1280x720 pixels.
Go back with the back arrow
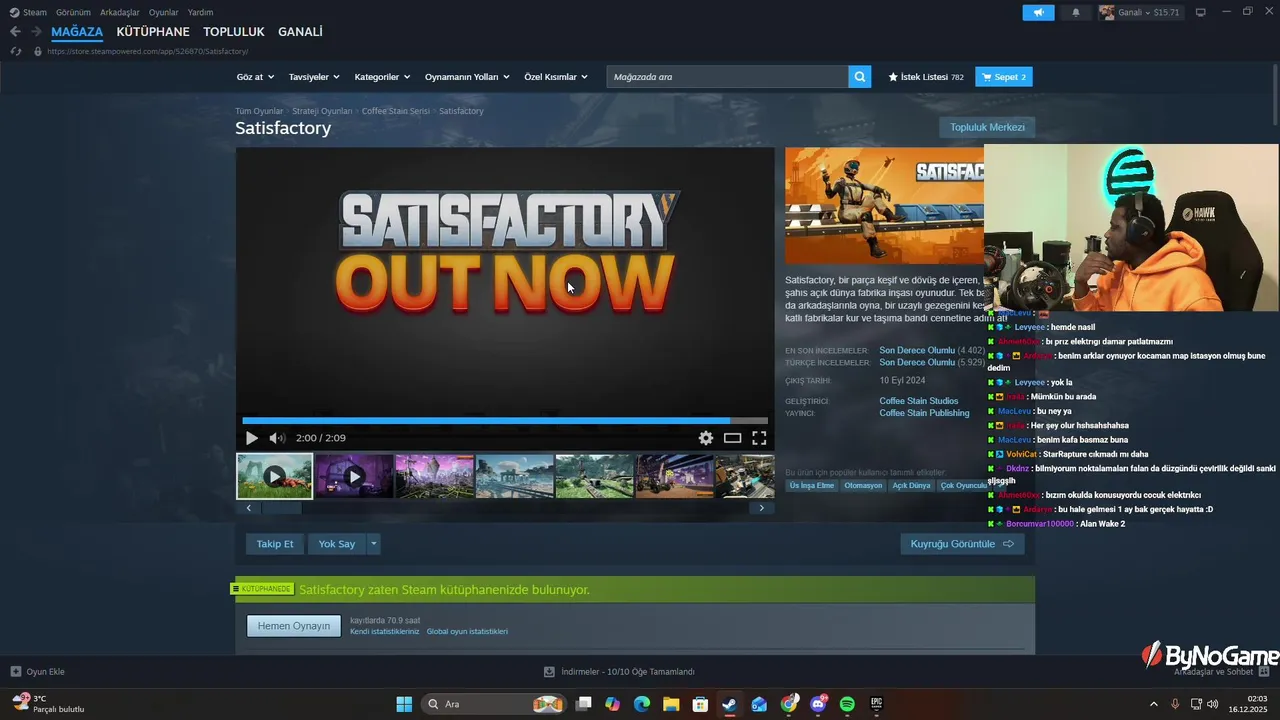15,32
